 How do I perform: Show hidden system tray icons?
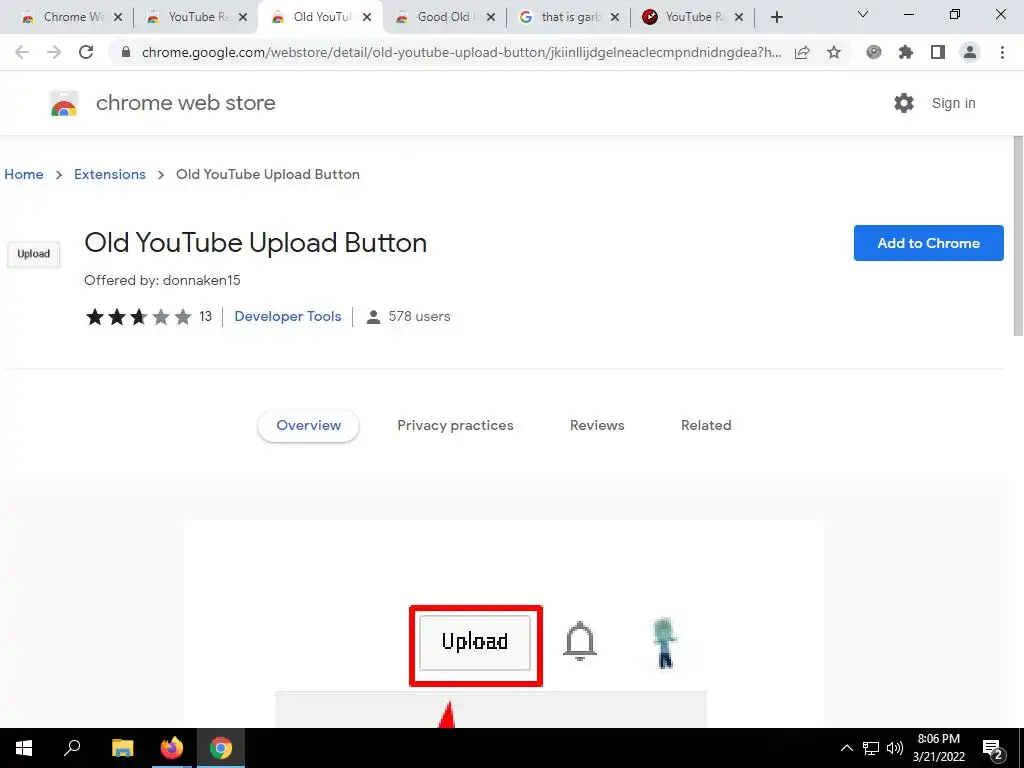(x=846, y=748)
